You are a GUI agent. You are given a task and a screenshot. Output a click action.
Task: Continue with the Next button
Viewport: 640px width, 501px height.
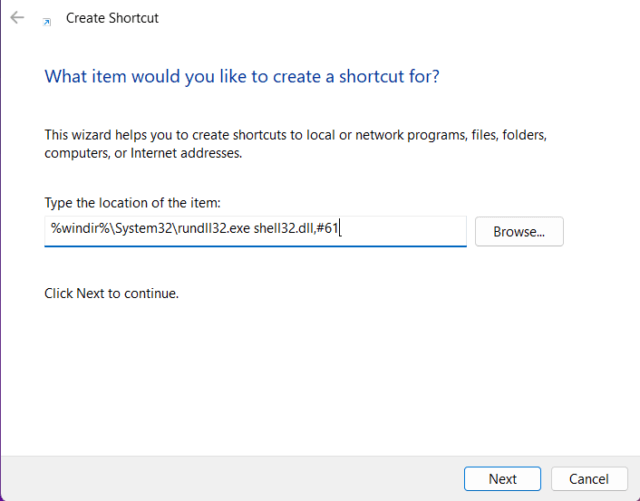click(502, 479)
